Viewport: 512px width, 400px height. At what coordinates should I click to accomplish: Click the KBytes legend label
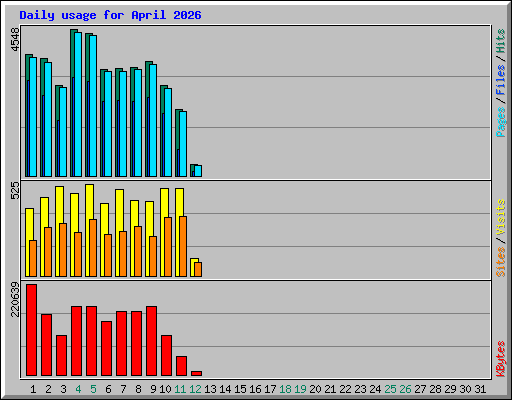click(501, 359)
